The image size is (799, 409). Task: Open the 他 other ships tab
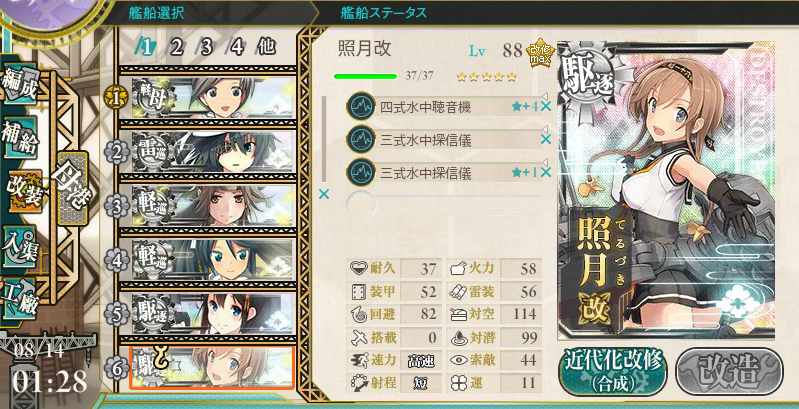[266, 47]
